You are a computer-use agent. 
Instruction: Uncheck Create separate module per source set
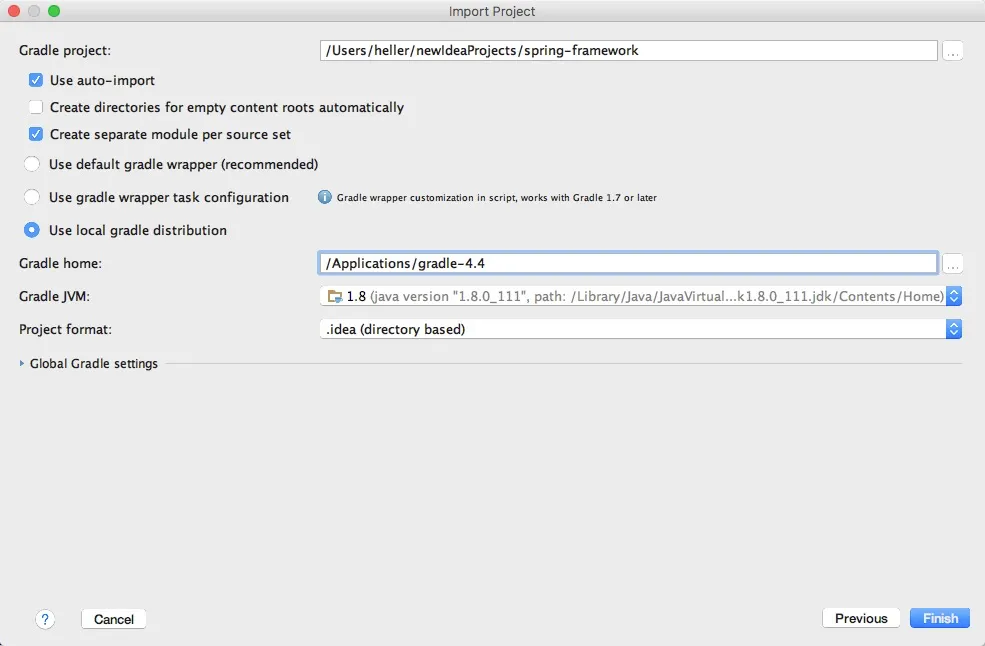click(x=36, y=134)
